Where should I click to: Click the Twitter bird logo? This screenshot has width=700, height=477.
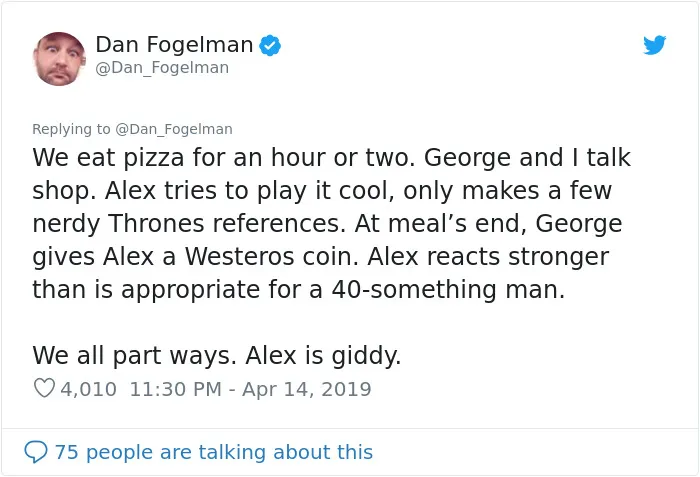point(654,45)
